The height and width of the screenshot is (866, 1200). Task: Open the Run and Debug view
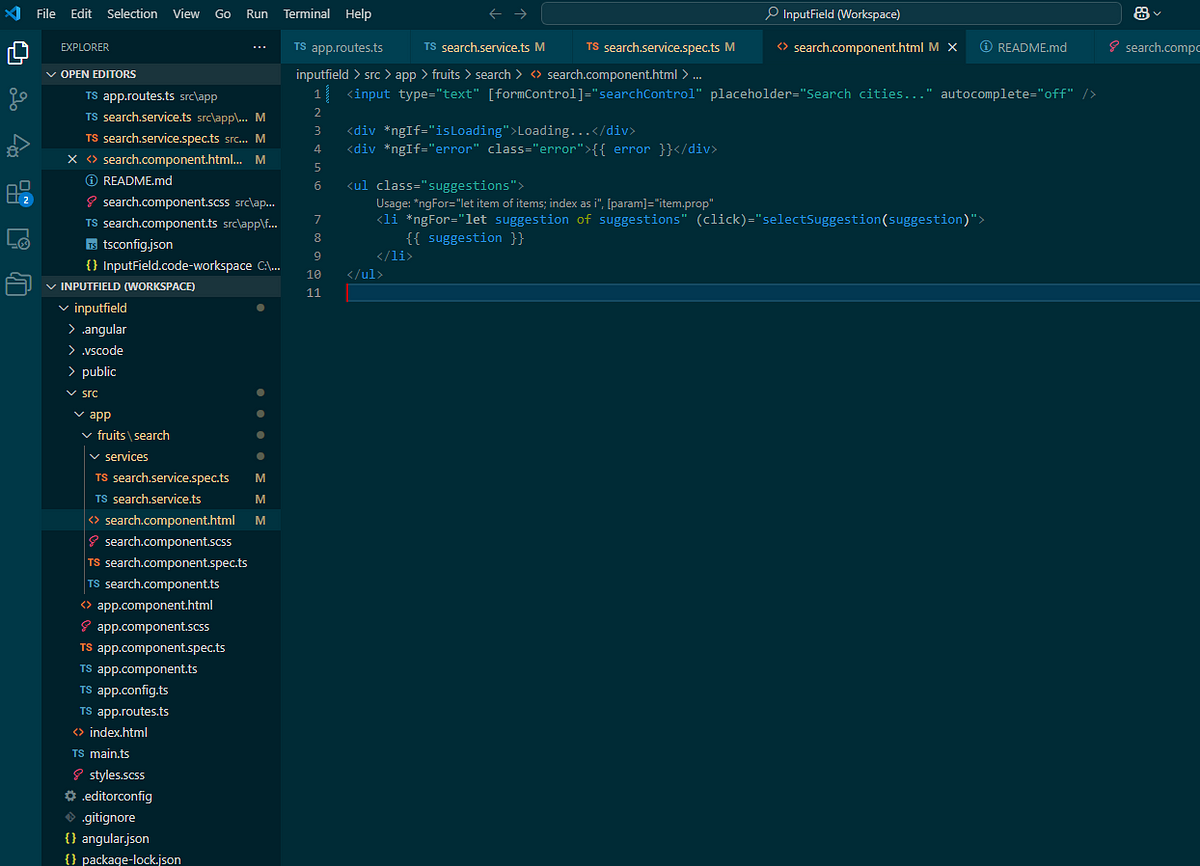[x=18, y=146]
